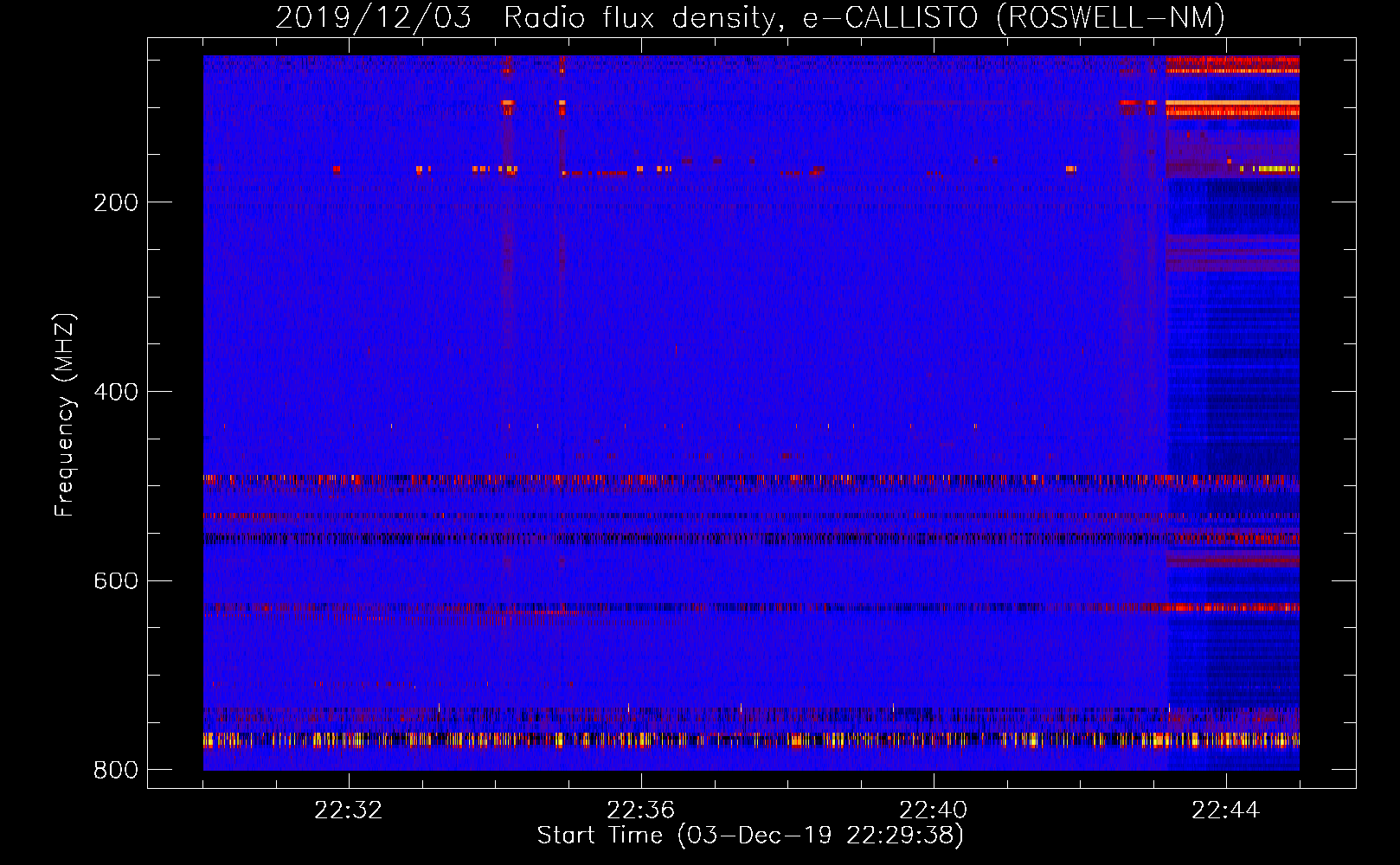
Task: Click the 22:32 time tick label
Action: (x=348, y=811)
